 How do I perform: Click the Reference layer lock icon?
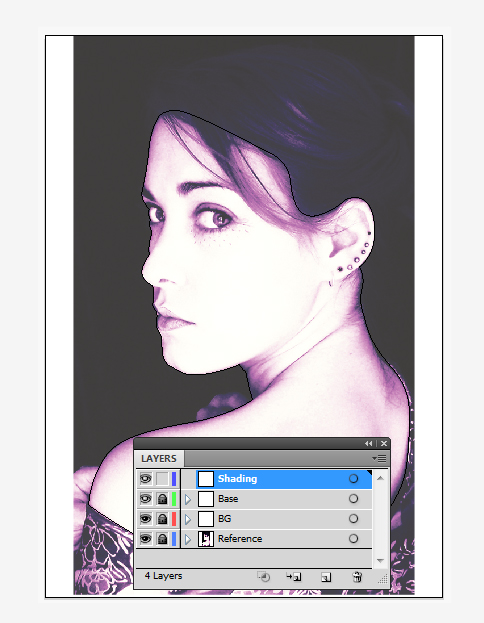[162, 539]
